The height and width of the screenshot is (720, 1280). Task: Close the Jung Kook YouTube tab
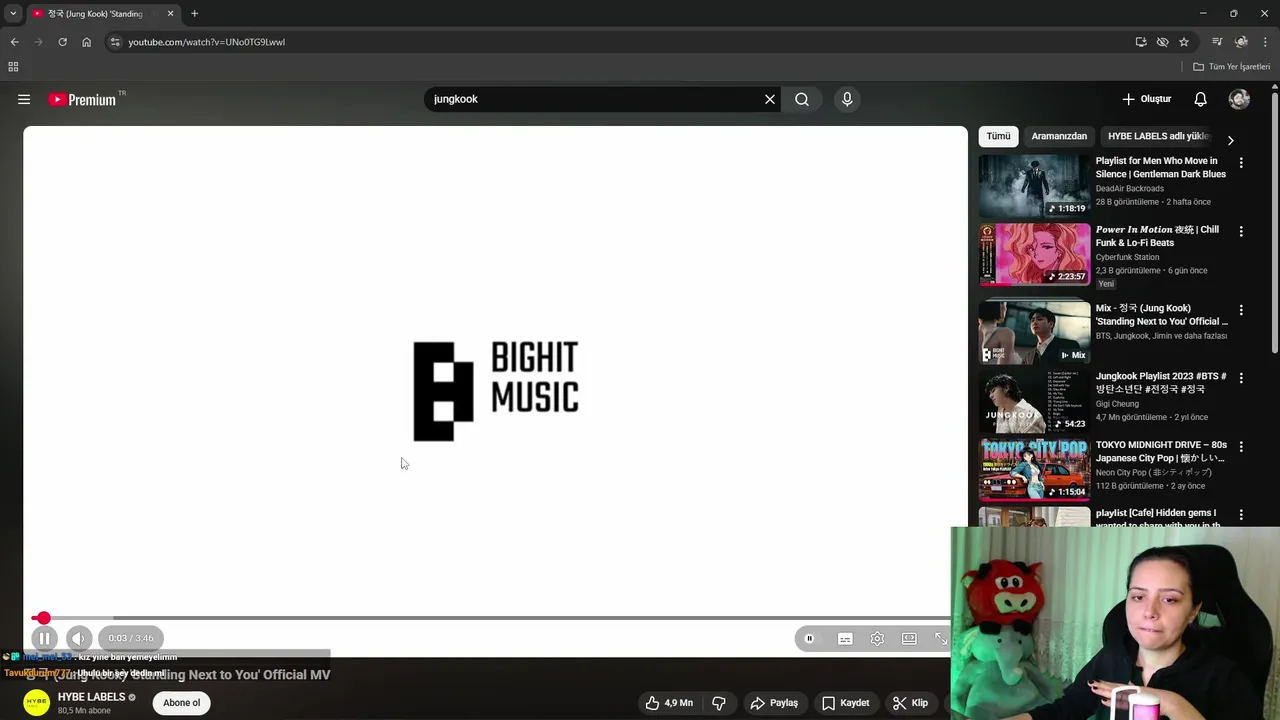(170, 14)
